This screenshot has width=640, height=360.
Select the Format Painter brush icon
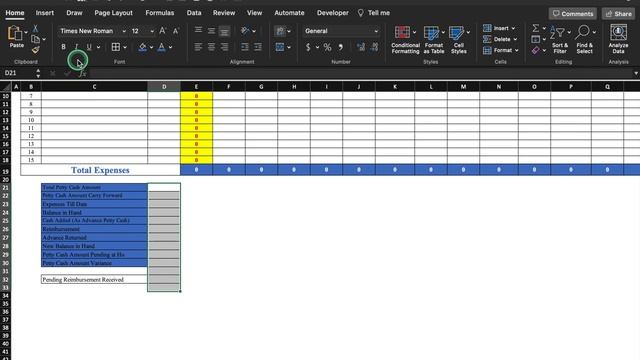click(x=36, y=50)
